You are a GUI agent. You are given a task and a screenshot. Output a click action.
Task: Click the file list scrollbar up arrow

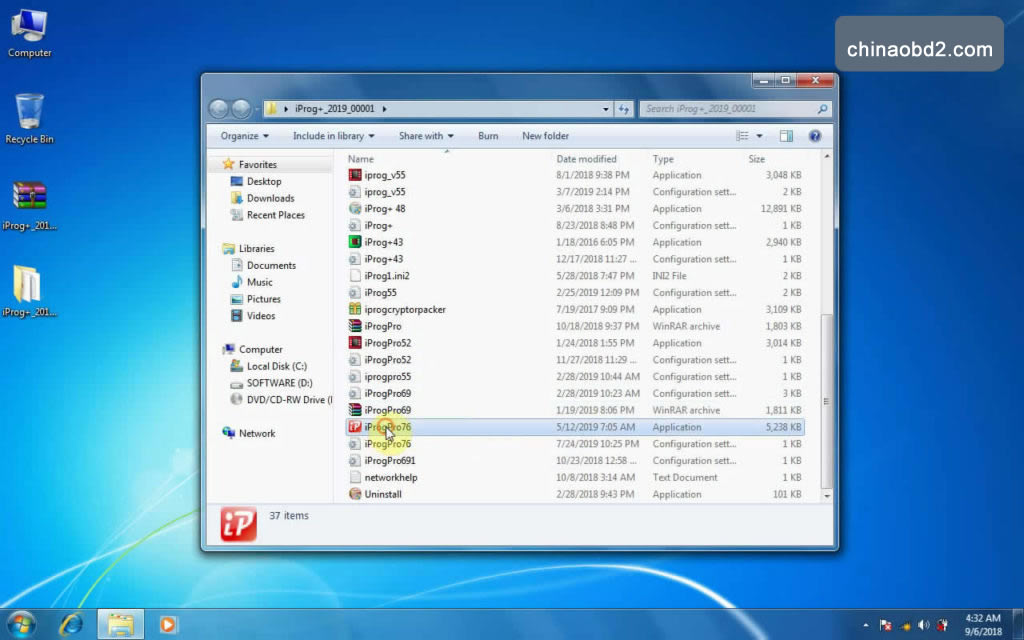point(827,157)
